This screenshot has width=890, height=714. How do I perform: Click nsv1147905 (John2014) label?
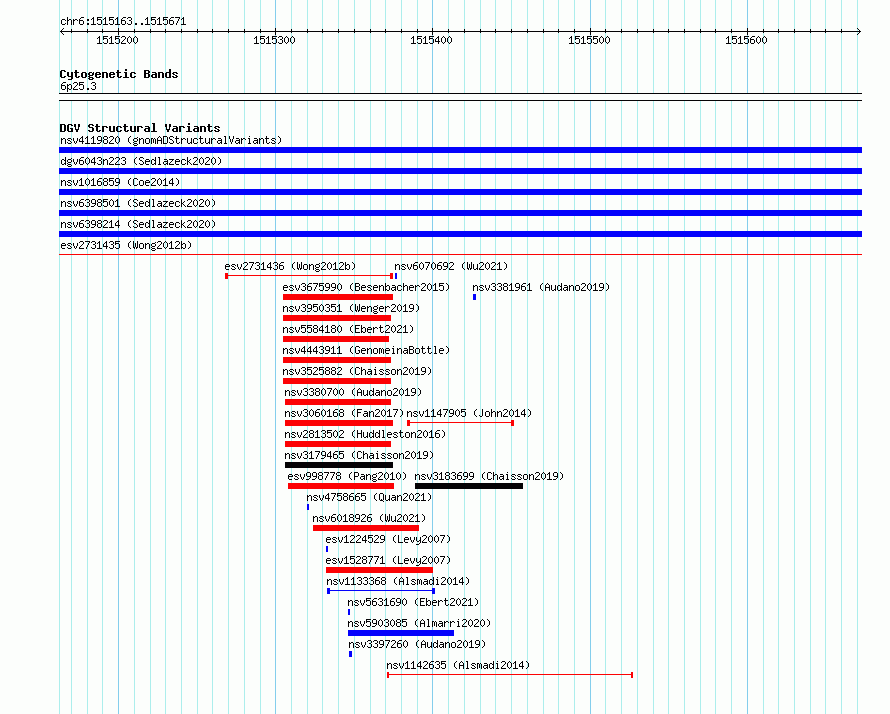point(469,413)
